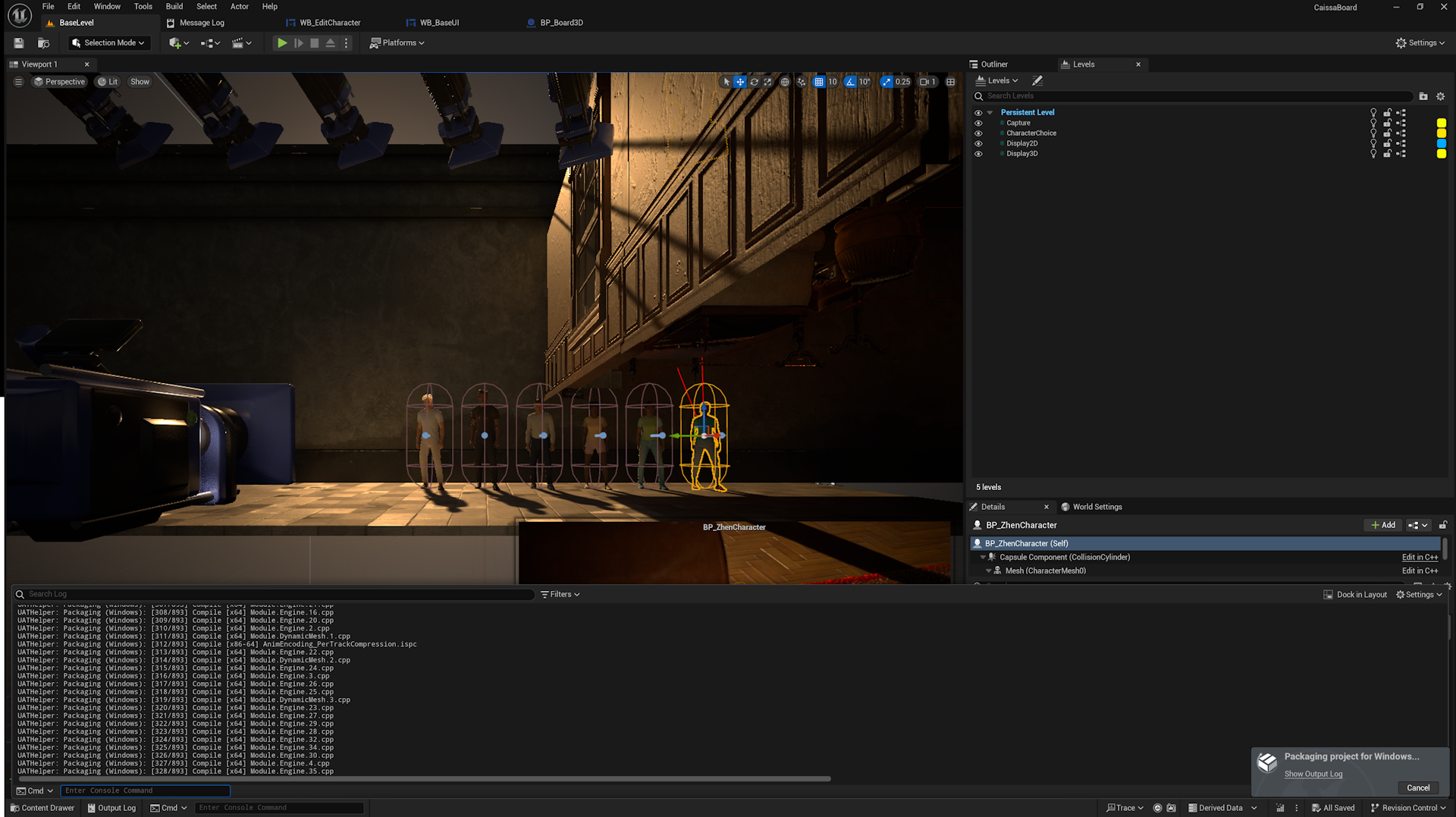This screenshot has height=817, width=1456.
Task: Toggle visibility of the Capture level
Action: pyautogui.click(x=978, y=123)
